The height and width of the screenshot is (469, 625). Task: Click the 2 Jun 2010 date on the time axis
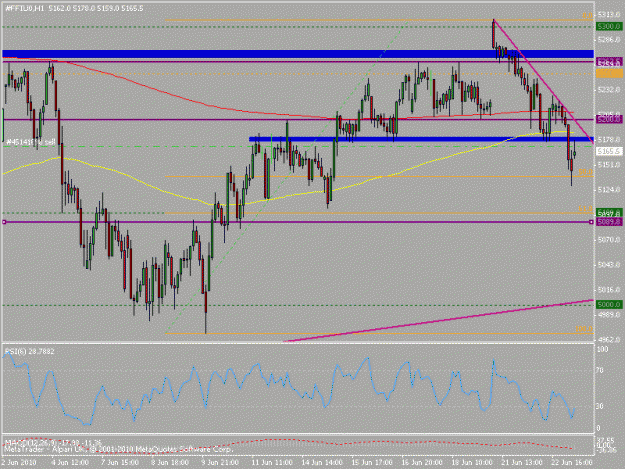[19, 463]
